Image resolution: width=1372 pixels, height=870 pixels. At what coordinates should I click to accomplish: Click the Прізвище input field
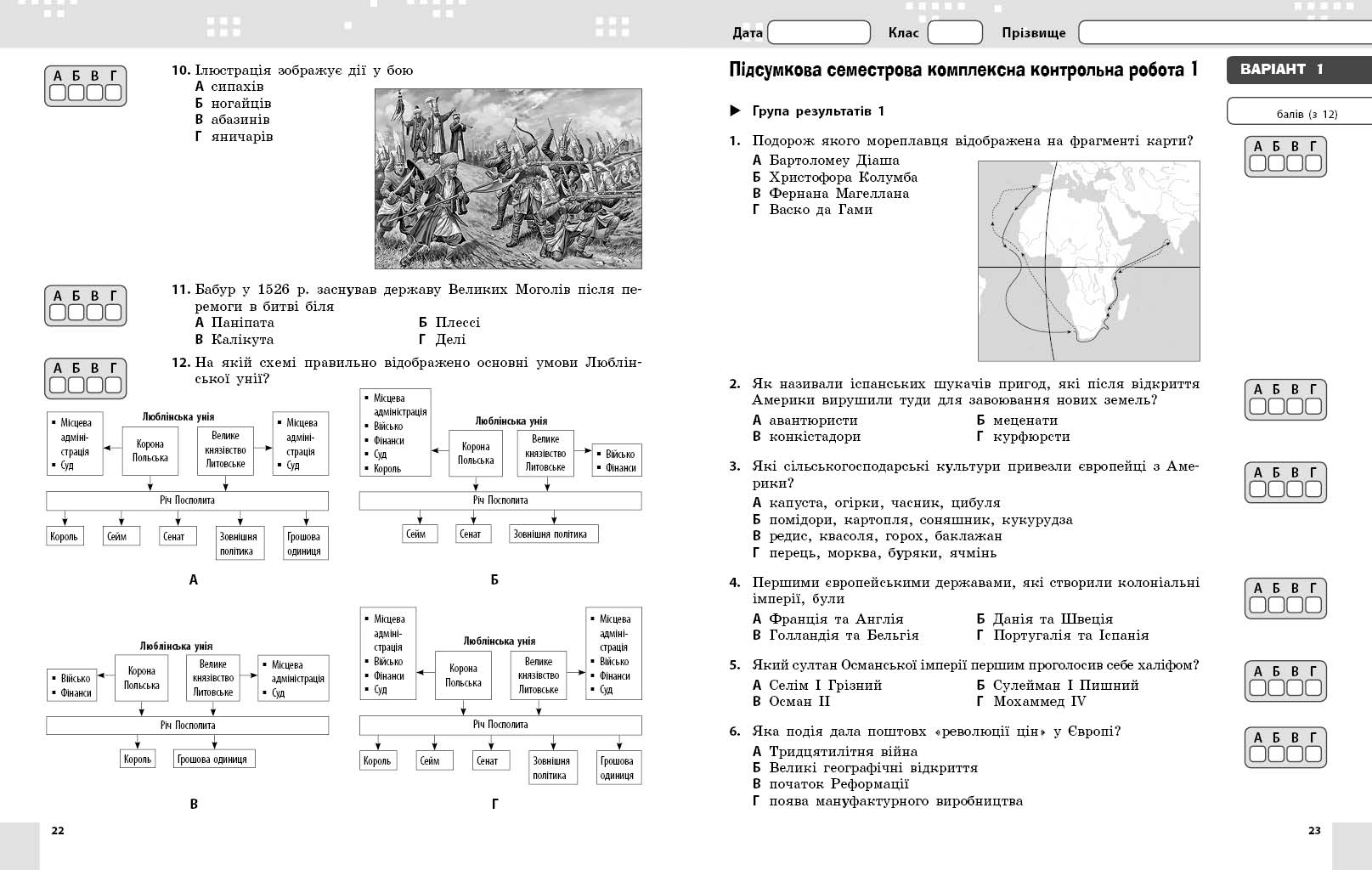[x=1223, y=33]
